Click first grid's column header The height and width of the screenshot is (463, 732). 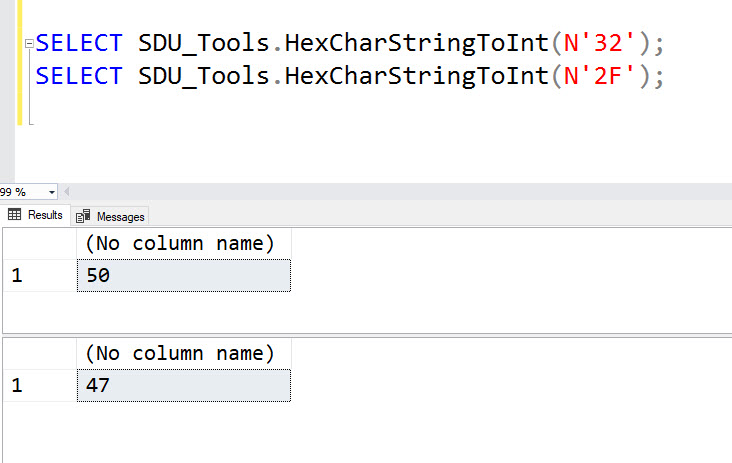[184, 244]
